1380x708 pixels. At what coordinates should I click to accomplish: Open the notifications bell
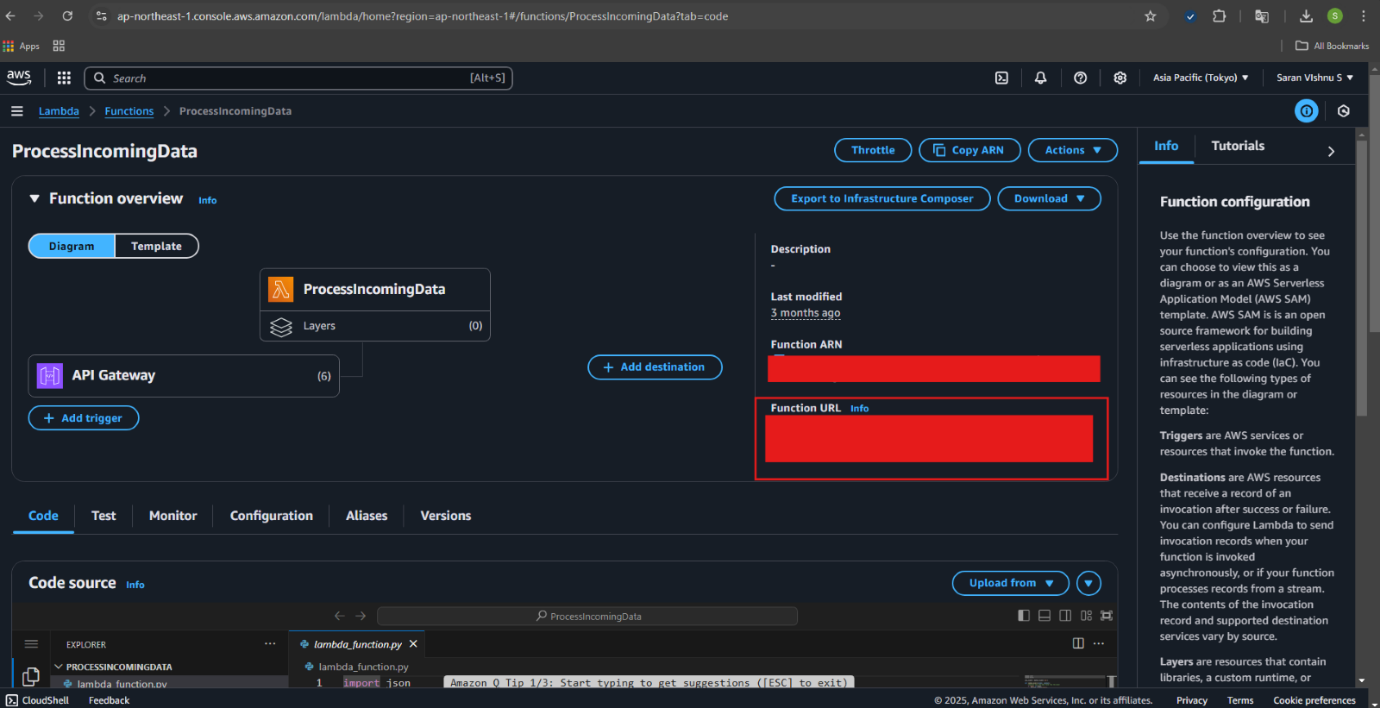pos(1041,78)
